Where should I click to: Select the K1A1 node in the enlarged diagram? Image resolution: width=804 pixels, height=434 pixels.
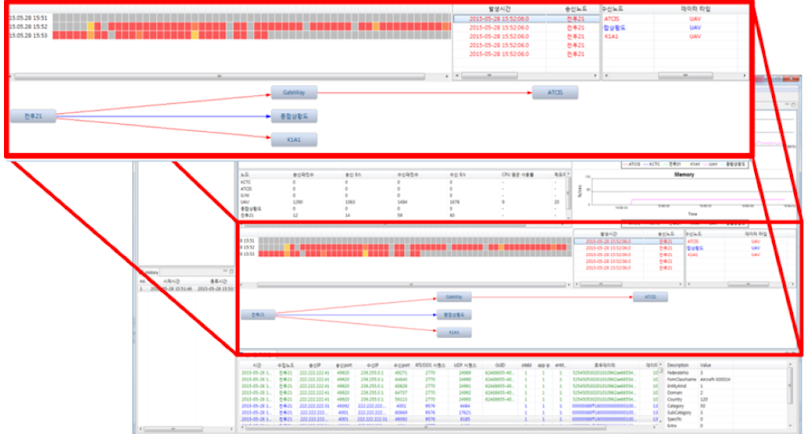293,140
